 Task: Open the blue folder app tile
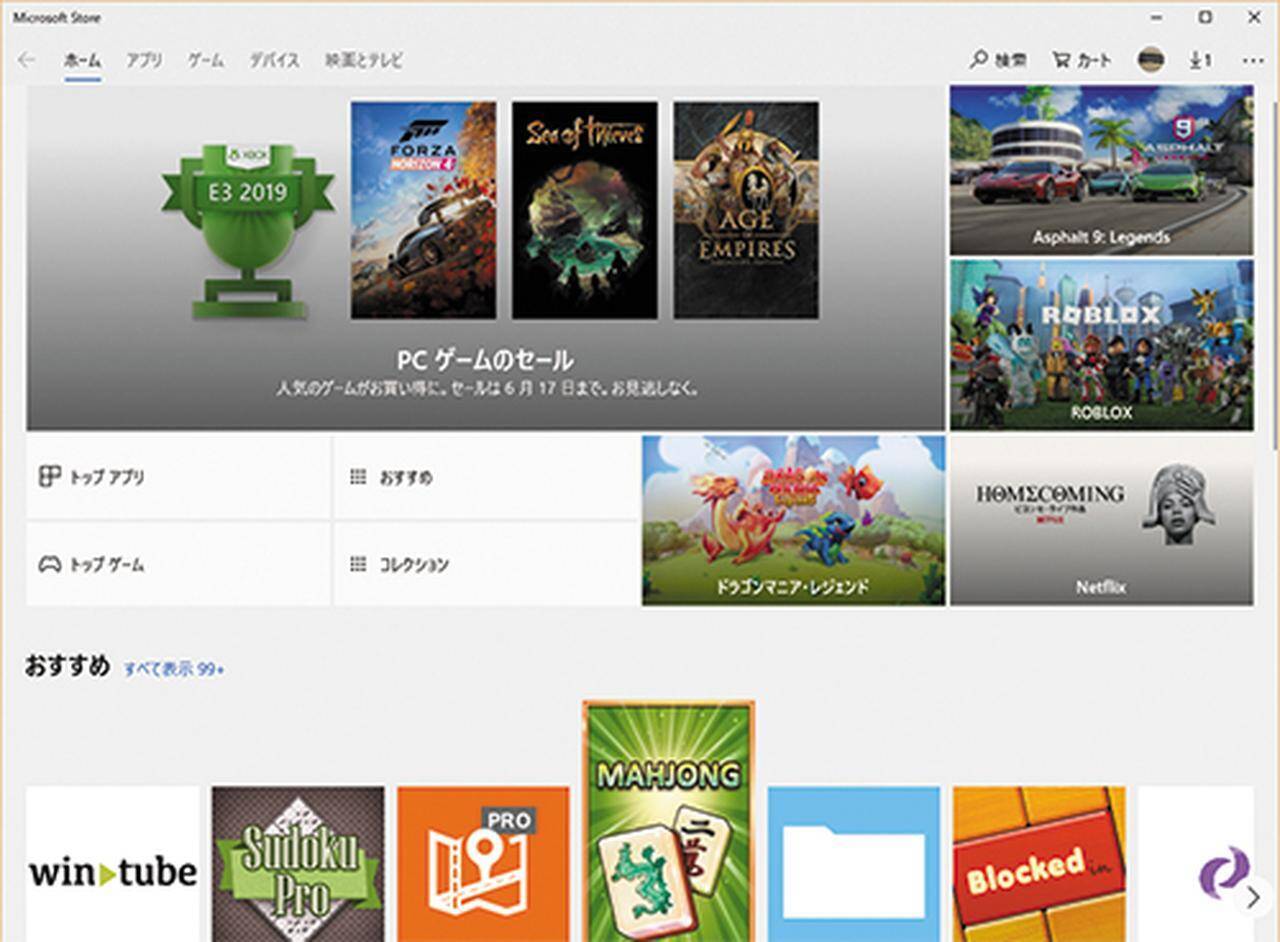854,864
